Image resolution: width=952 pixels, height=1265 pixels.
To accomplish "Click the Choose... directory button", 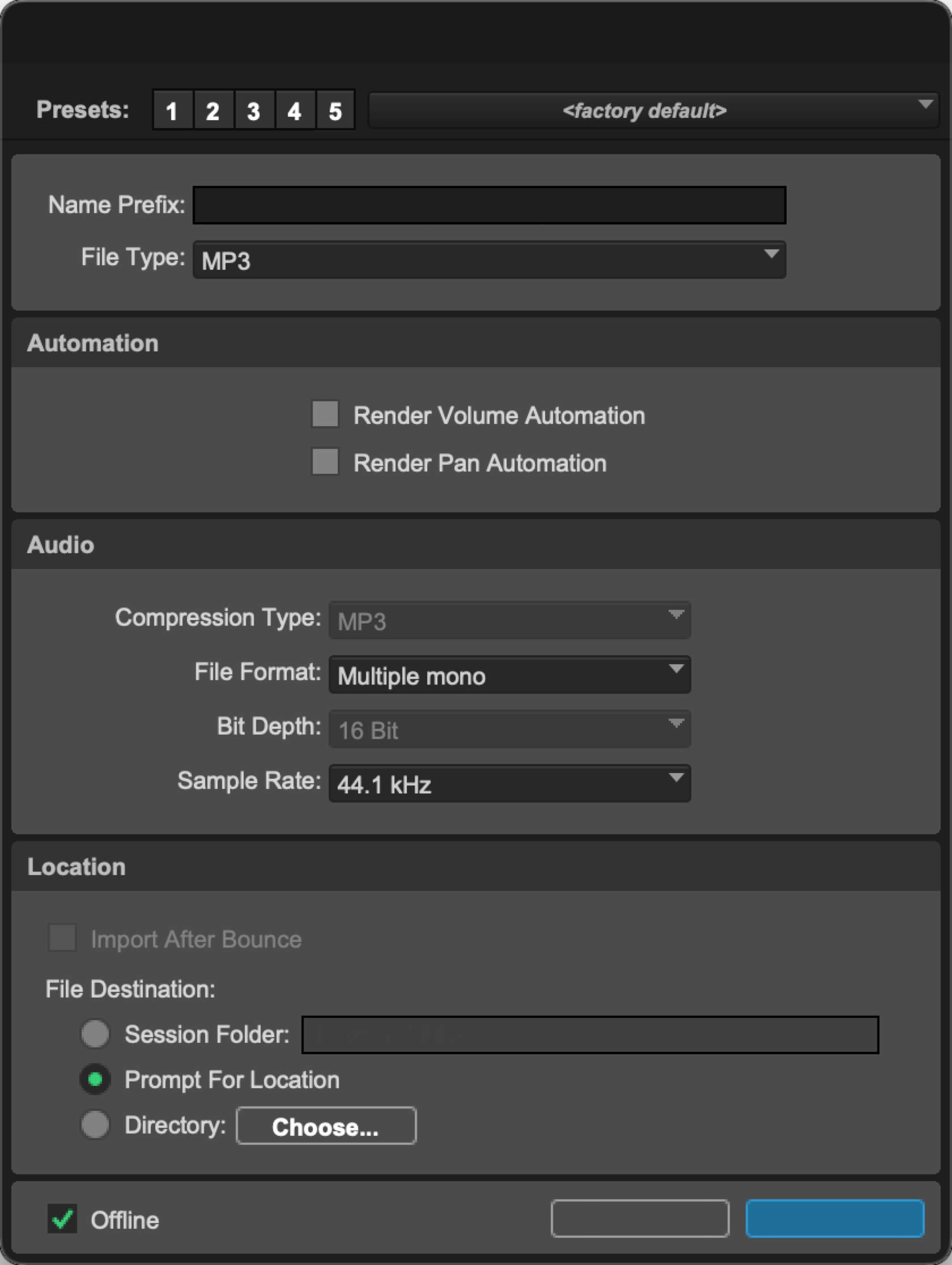I will (326, 1126).
